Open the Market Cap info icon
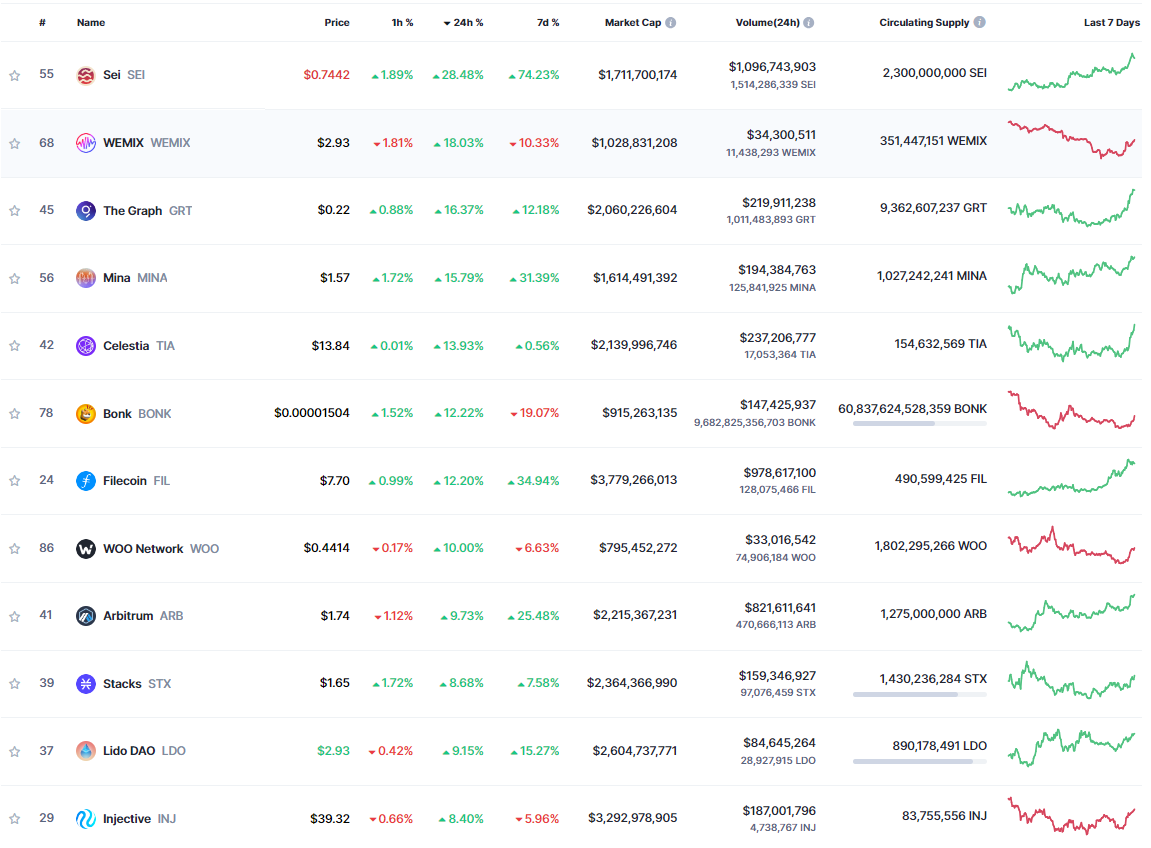The width and height of the screenshot is (1151, 848). click(670, 23)
